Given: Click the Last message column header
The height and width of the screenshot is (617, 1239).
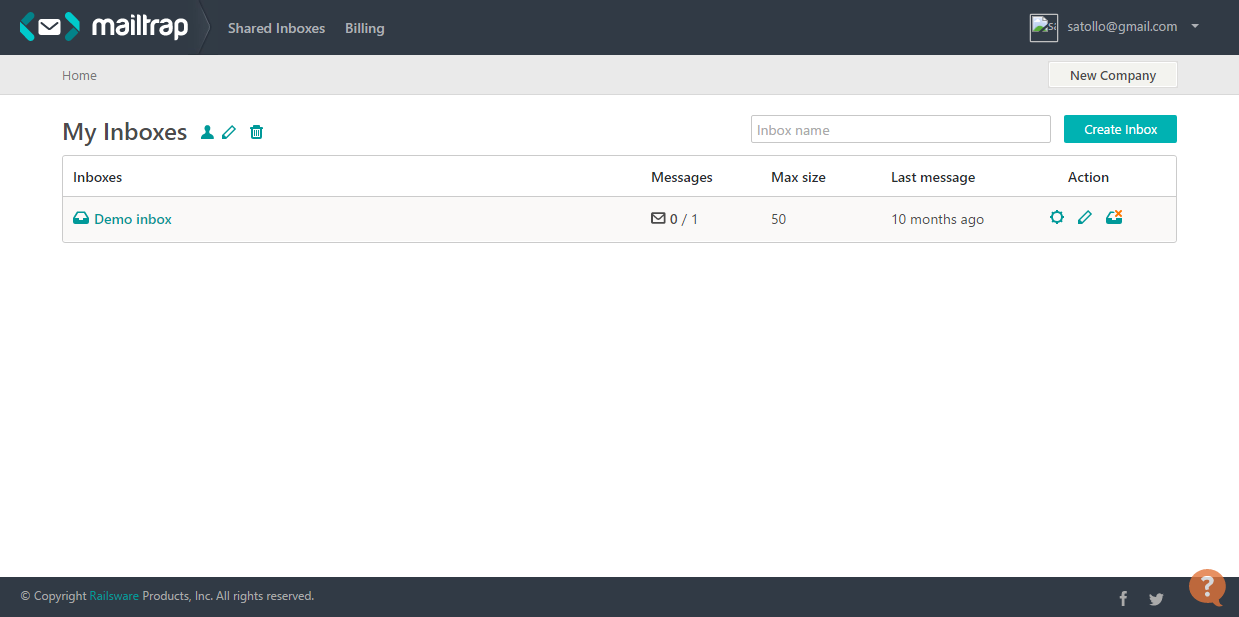Looking at the screenshot, I should tap(933, 177).
